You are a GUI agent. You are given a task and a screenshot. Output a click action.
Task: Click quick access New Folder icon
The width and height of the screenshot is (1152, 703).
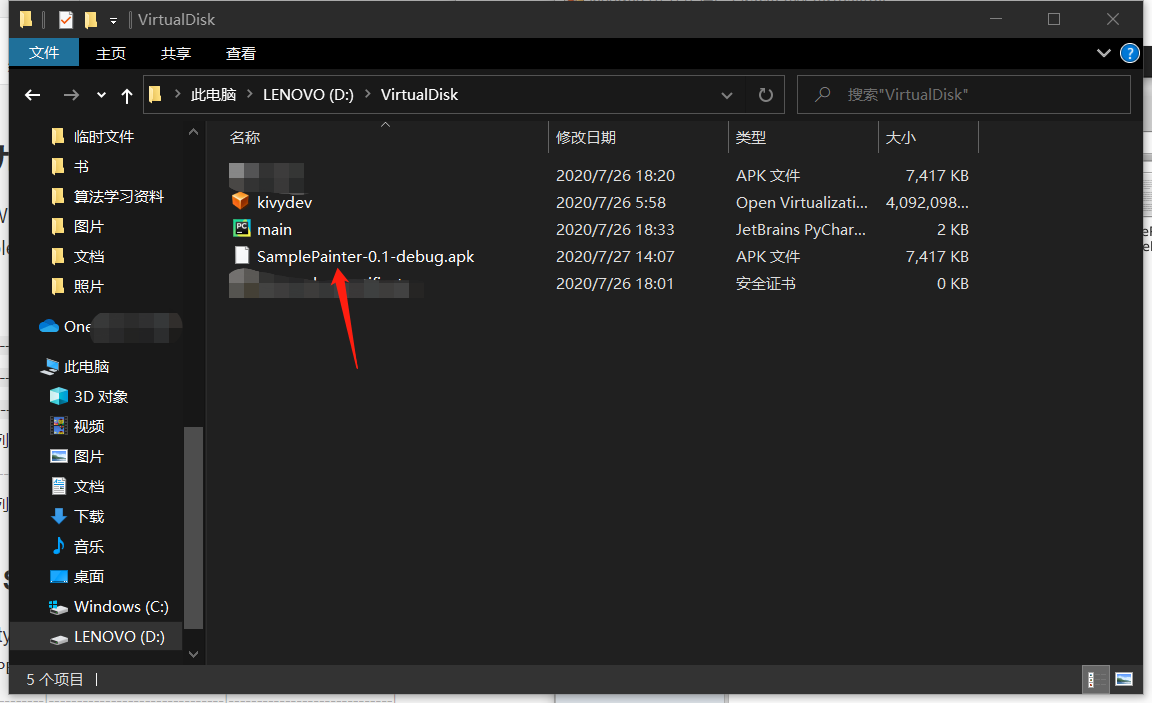(x=90, y=20)
